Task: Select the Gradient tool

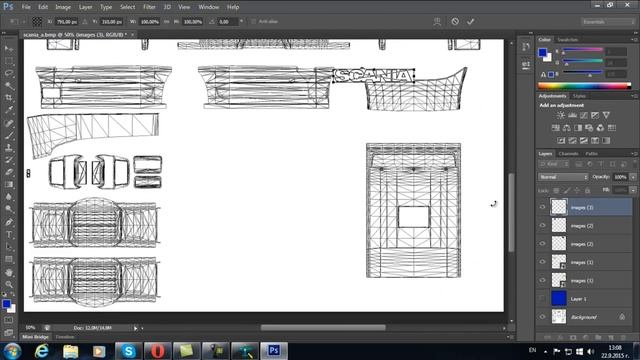Action: click(9, 184)
